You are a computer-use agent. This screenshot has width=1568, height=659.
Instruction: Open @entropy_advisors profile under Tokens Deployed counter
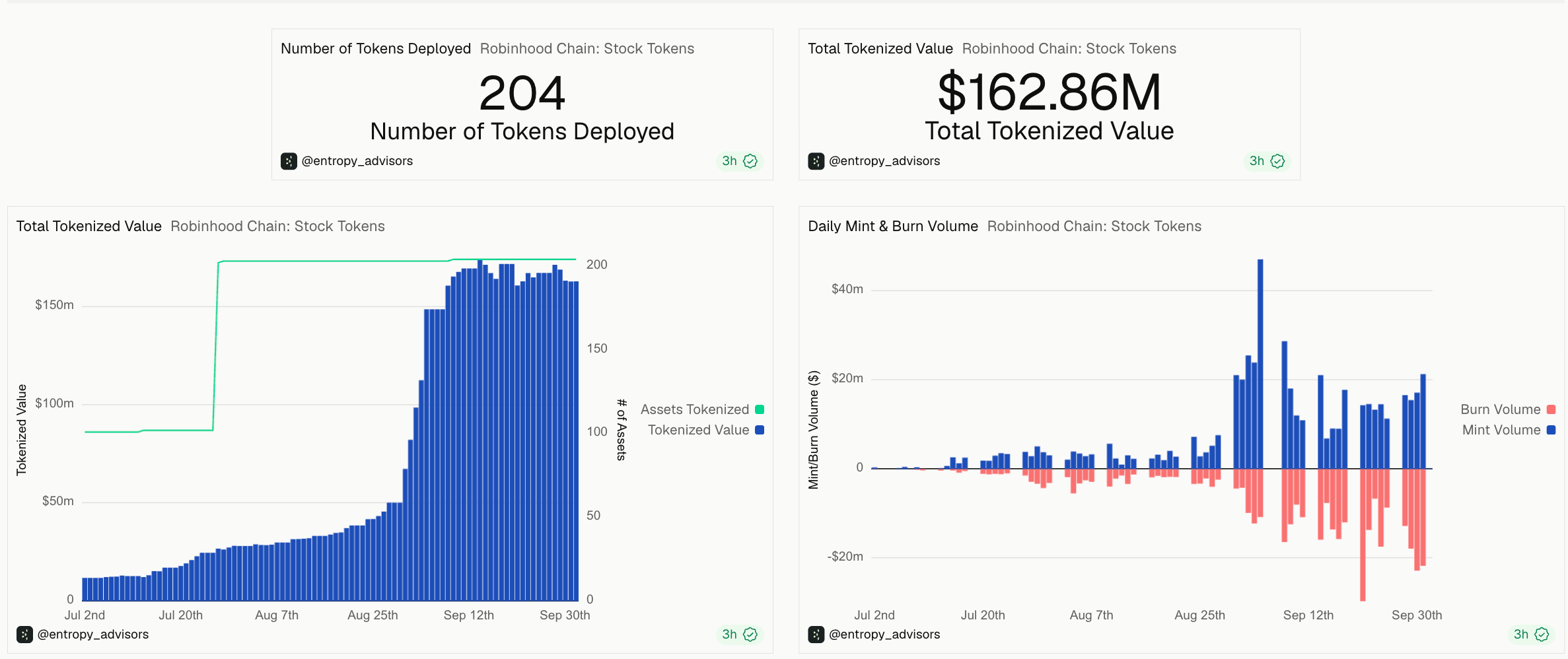point(357,161)
